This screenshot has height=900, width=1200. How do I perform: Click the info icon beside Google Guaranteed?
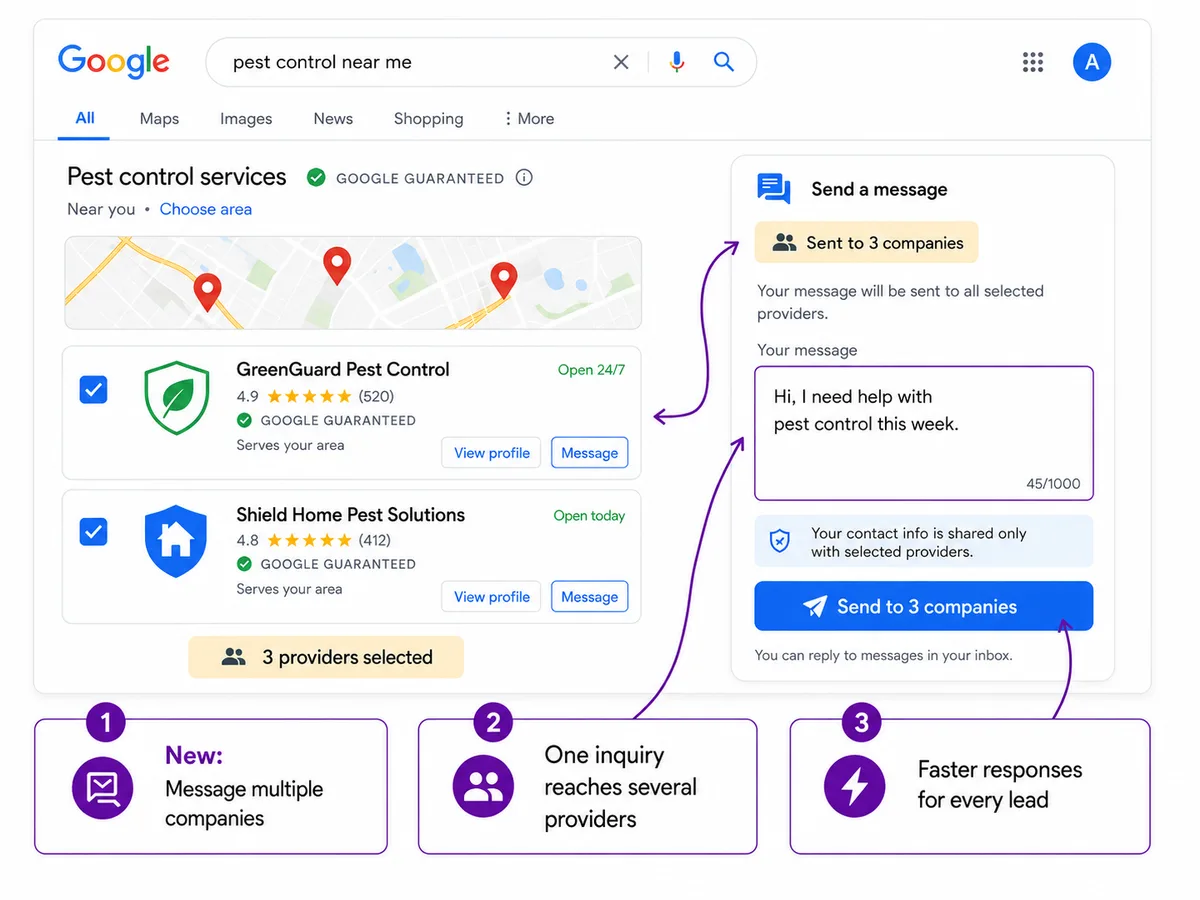pos(524,178)
